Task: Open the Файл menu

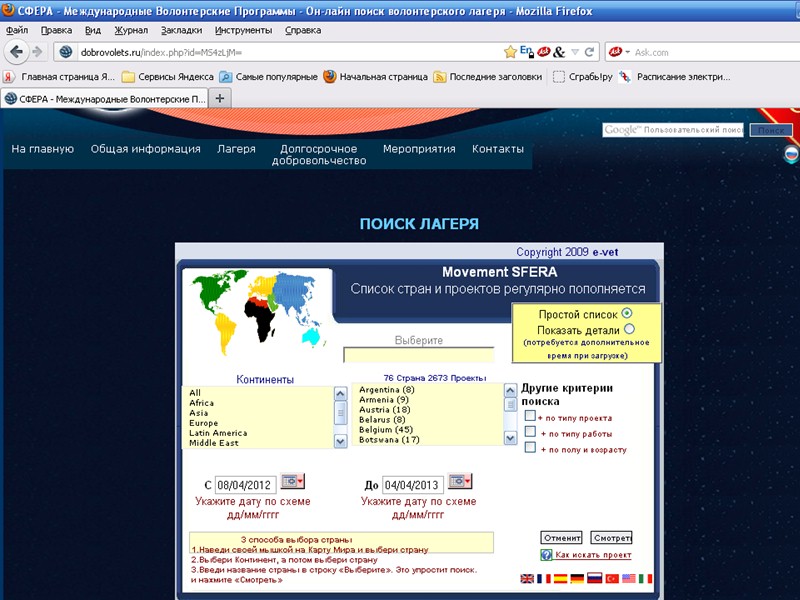Action: click(17, 30)
